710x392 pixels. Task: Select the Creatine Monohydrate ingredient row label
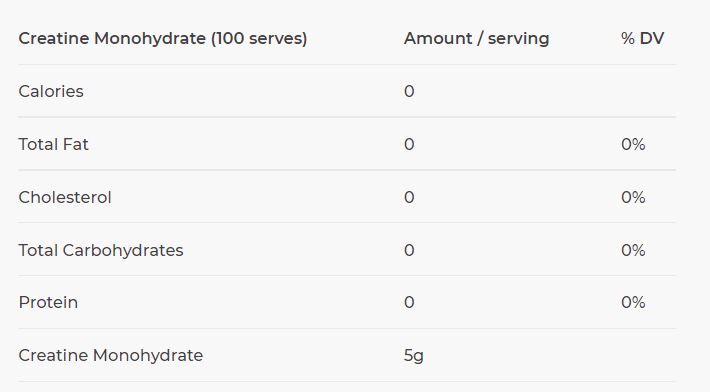110,356
